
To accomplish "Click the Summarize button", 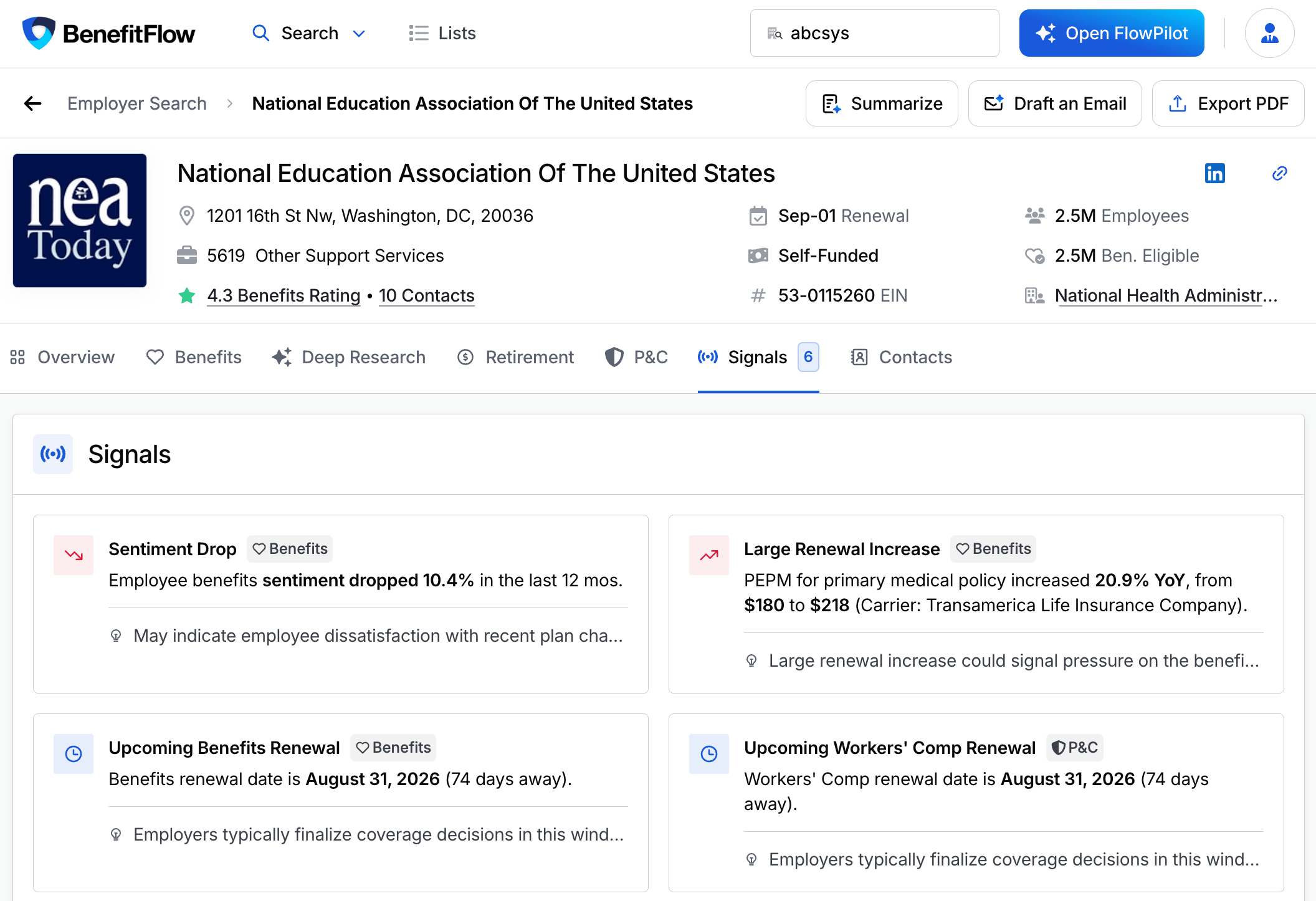I will click(x=882, y=103).
